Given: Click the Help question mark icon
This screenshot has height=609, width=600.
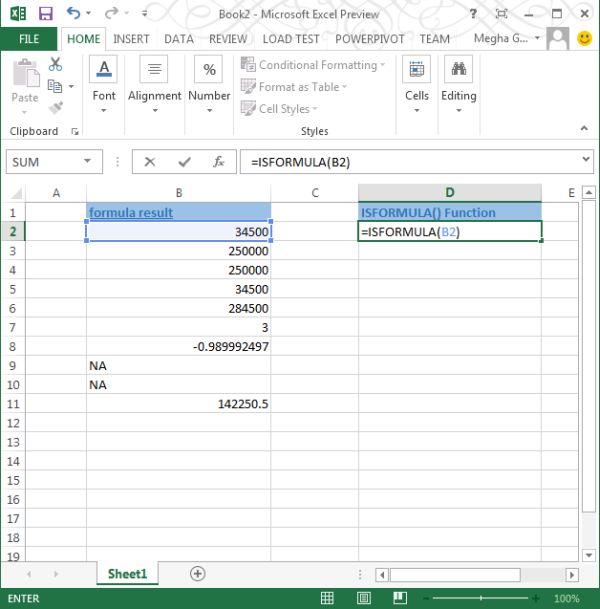Looking at the screenshot, I should 473,14.
